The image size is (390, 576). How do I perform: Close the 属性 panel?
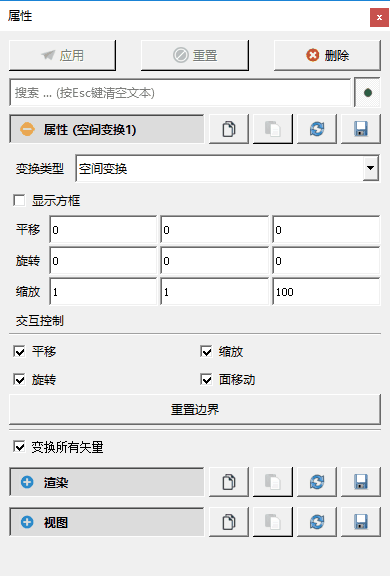click(x=379, y=17)
